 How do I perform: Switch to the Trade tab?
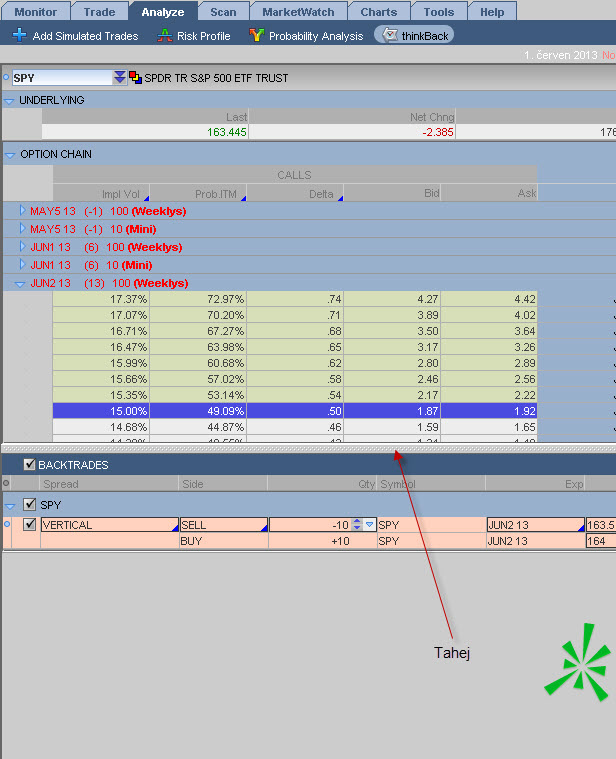(99, 12)
